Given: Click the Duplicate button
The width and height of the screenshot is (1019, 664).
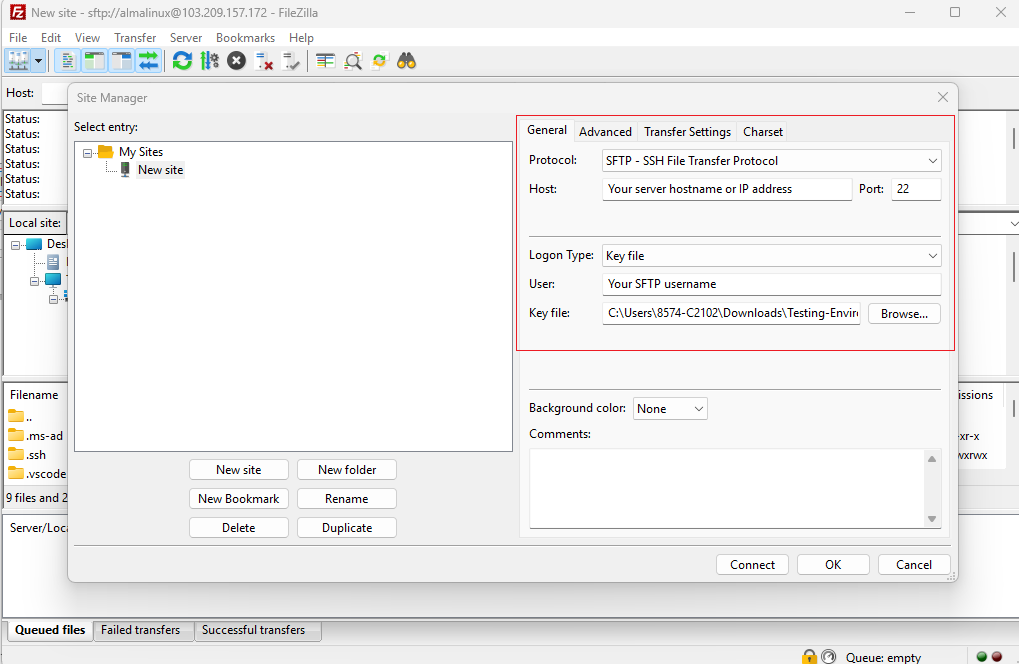Looking at the screenshot, I should tap(347, 528).
